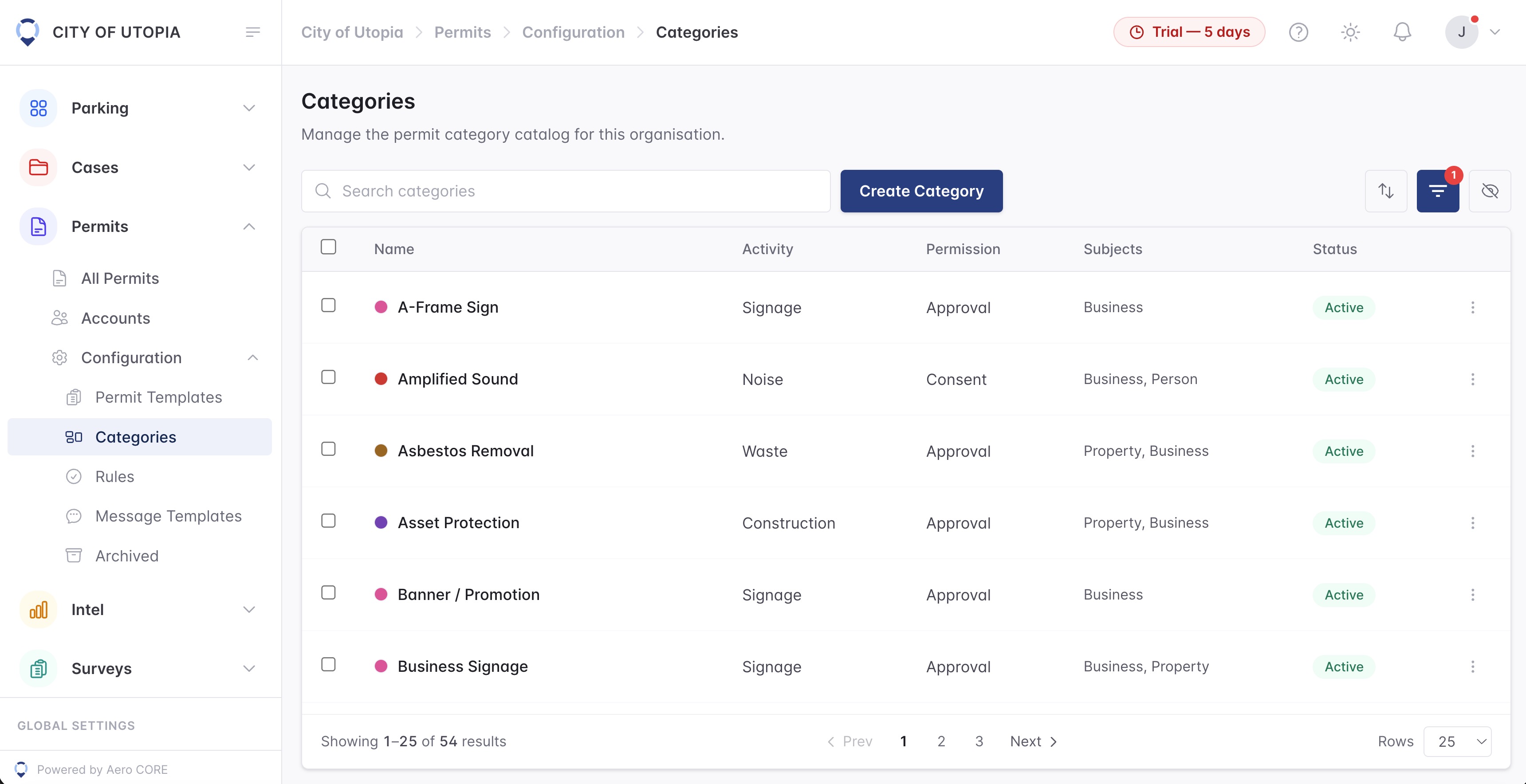The image size is (1526, 784).
Task: Collapse the Permits section chevron
Action: (x=249, y=227)
